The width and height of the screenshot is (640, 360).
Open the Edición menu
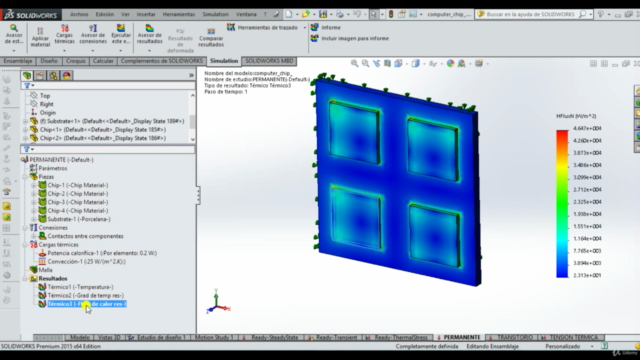pos(105,14)
